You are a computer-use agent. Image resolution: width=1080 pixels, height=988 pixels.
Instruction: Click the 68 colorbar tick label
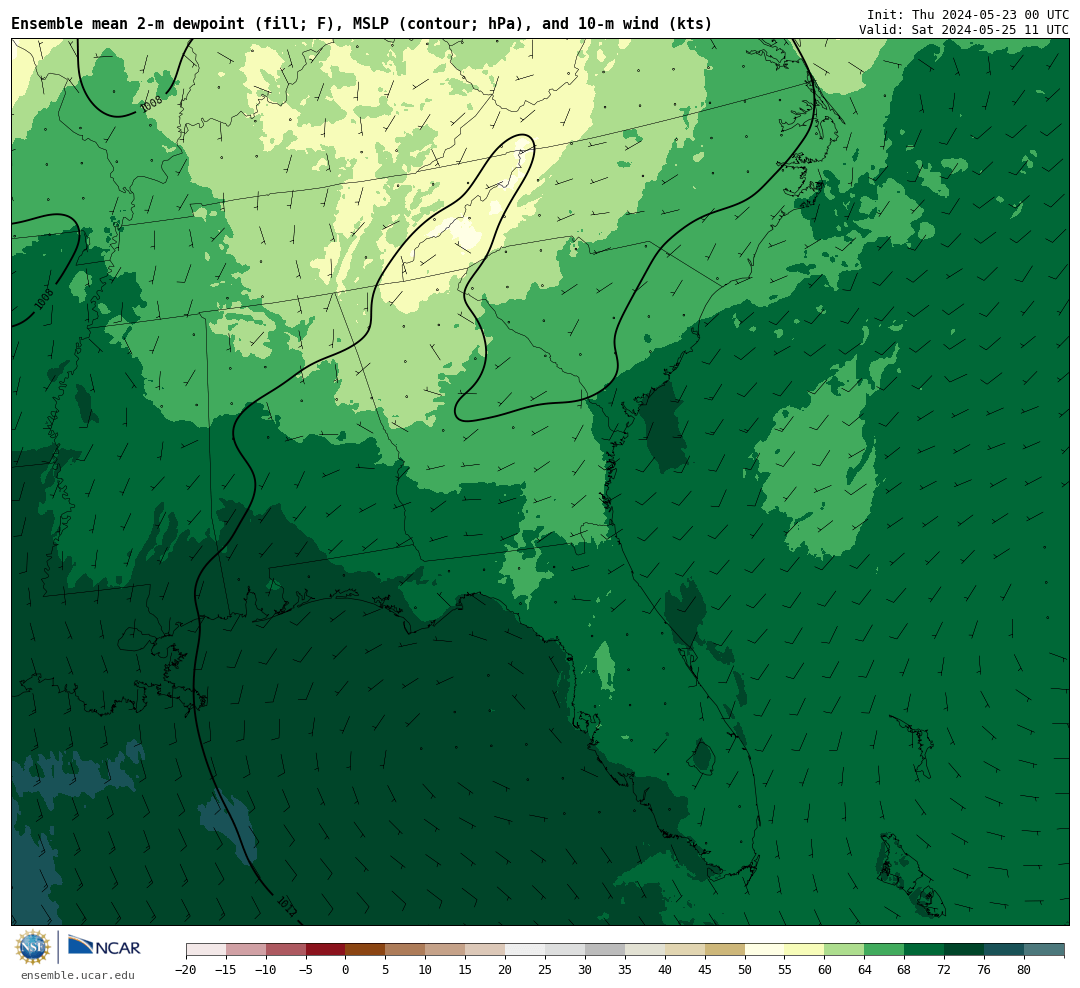[x=905, y=969]
